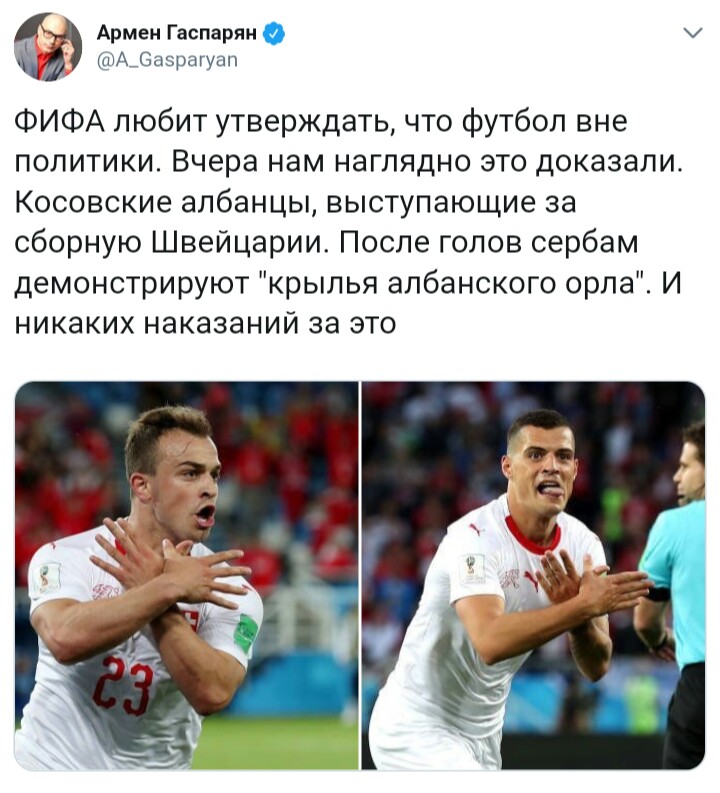This screenshot has width=720, height=793.
Task: Click the last tweet line 'никаких наказаний за это'
Action: [205, 324]
